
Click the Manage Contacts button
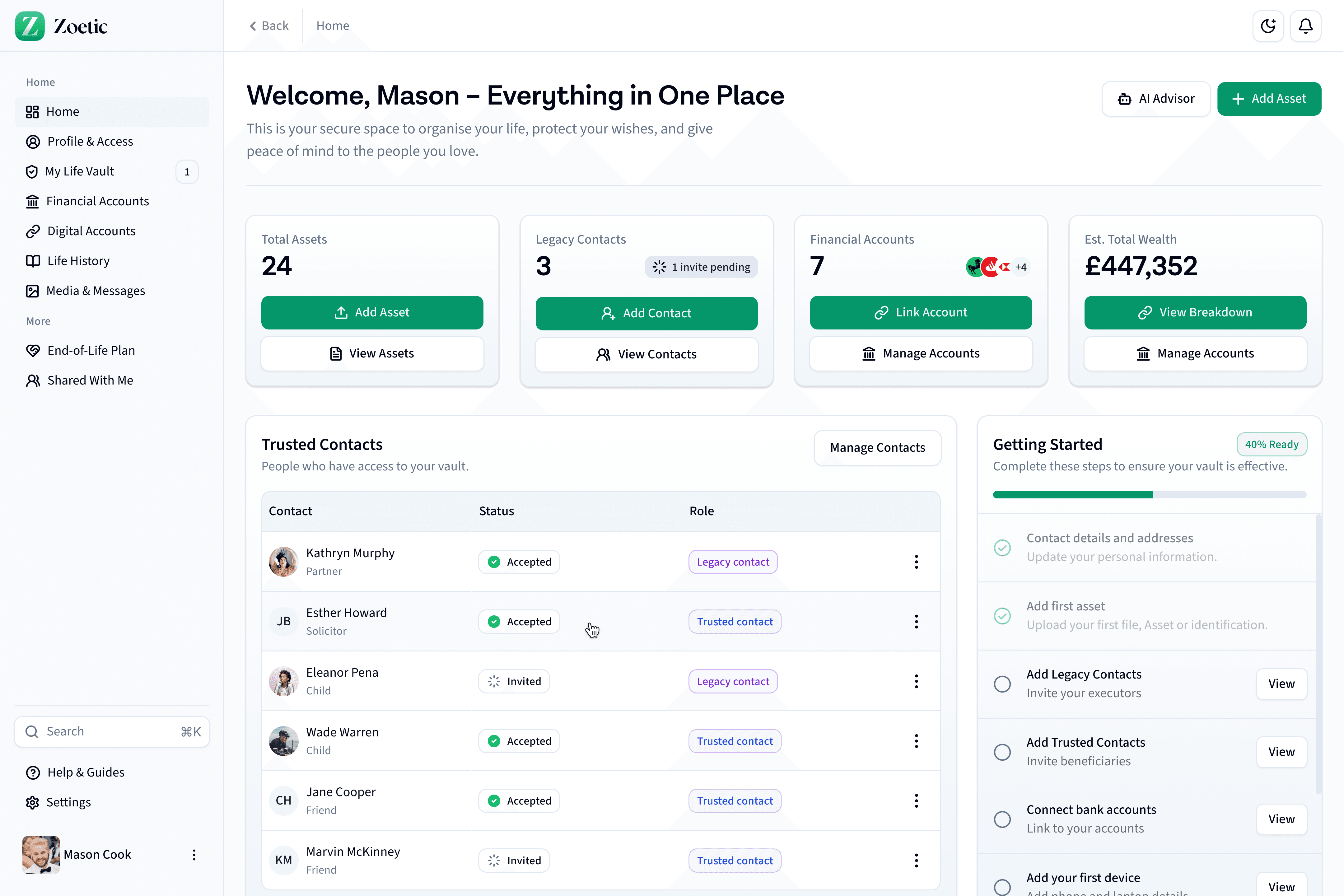pos(877,447)
